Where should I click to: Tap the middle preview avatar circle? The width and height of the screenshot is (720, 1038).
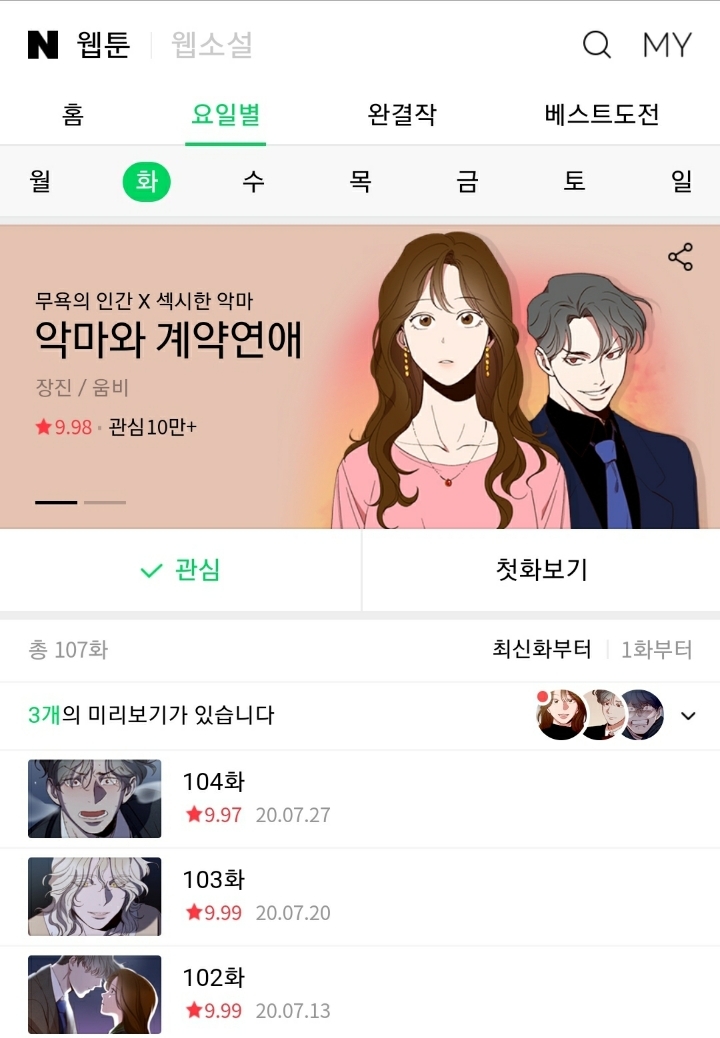[602, 715]
